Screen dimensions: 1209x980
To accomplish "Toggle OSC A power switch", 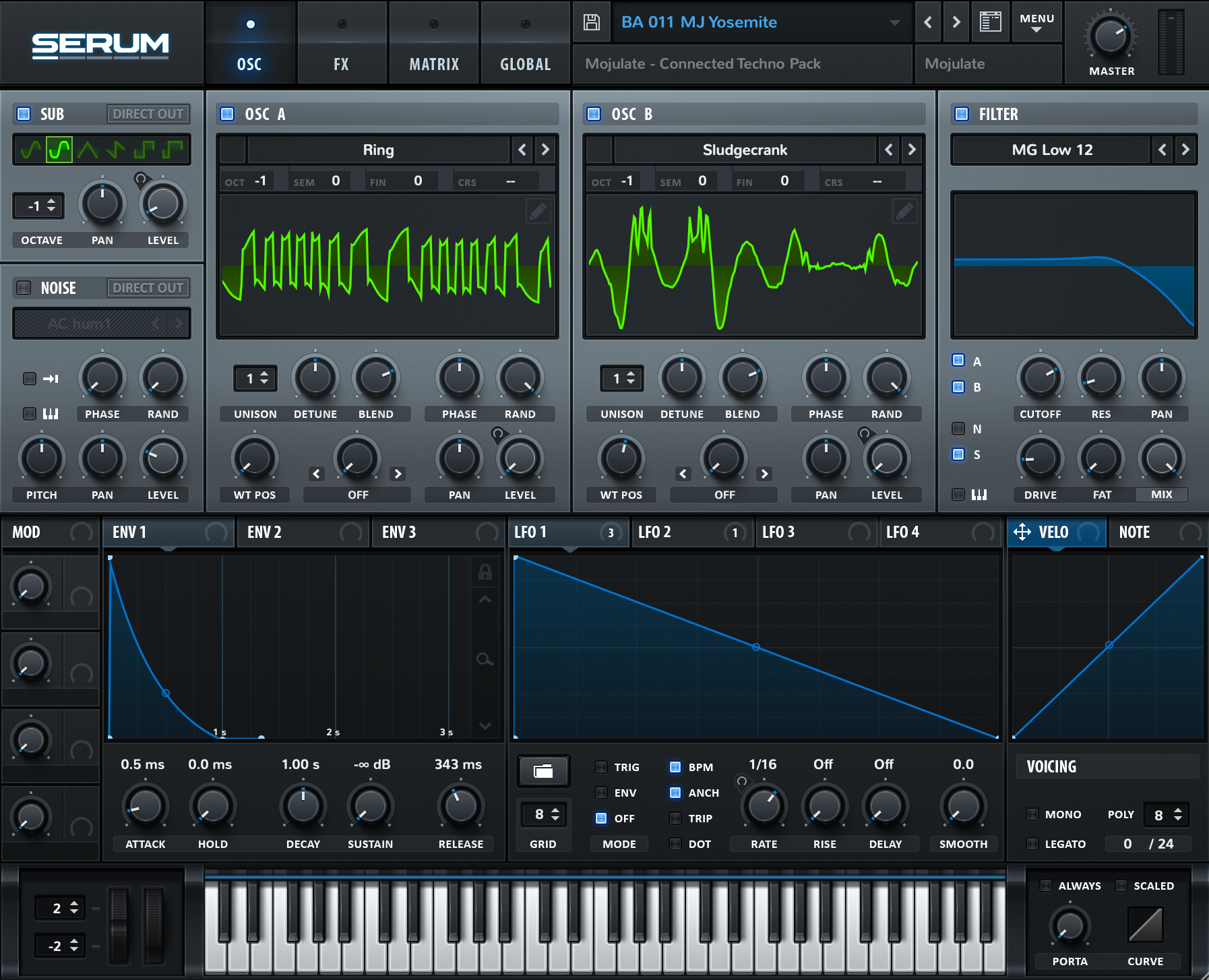I will [227, 114].
